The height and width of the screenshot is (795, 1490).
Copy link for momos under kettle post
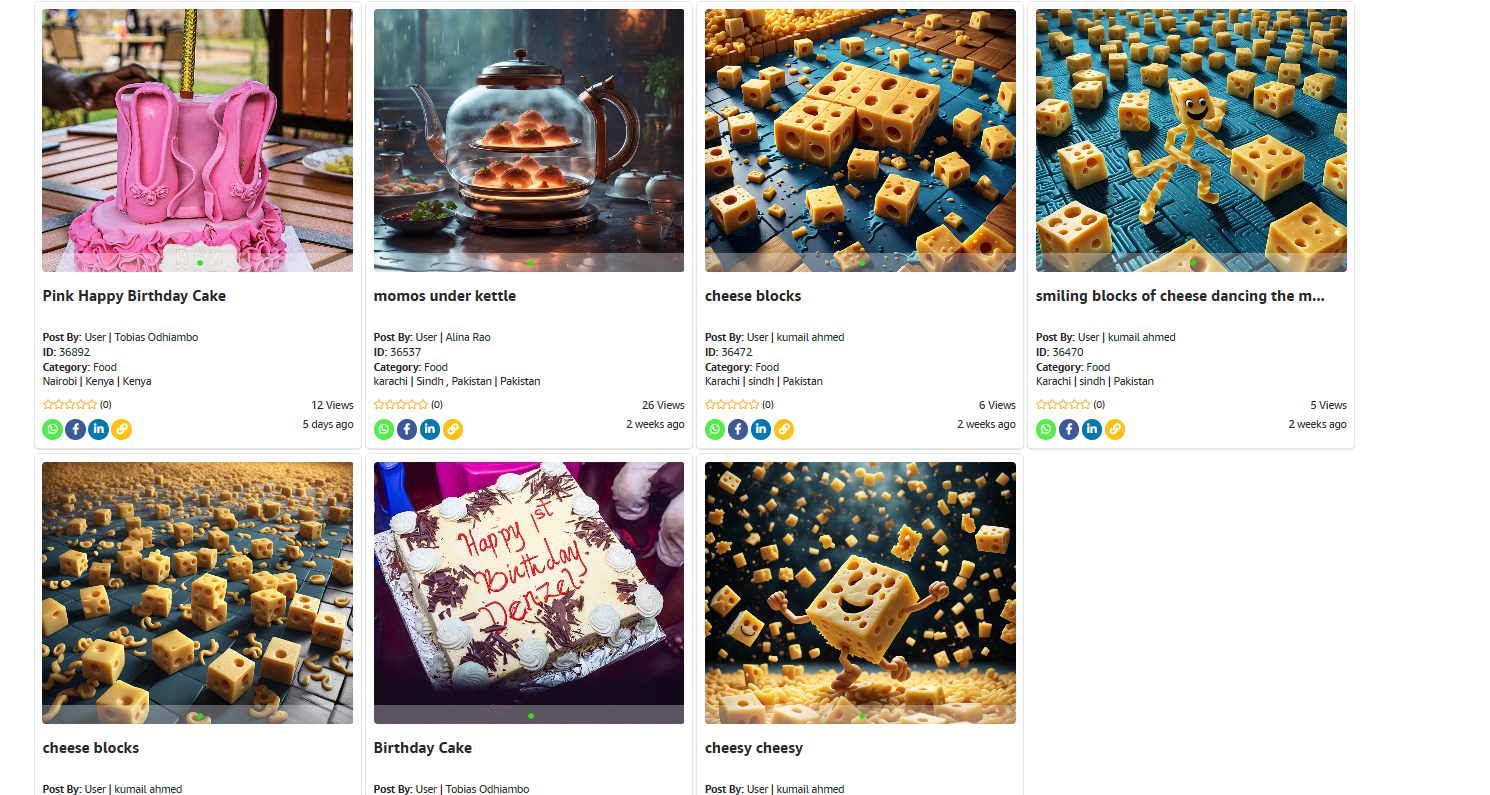[453, 429]
